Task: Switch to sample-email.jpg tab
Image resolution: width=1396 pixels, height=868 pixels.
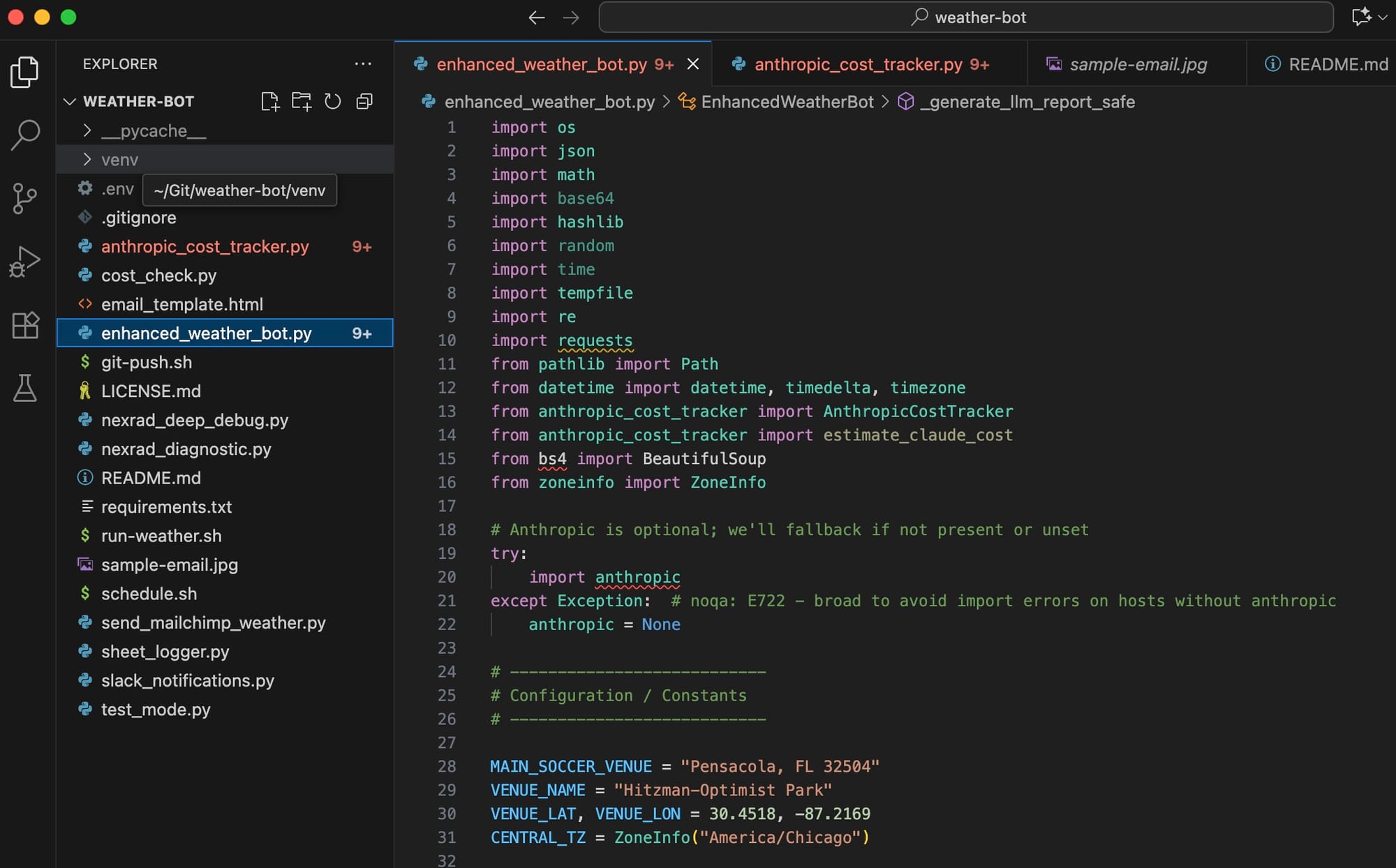Action: pyautogui.click(x=1138, y=64)
